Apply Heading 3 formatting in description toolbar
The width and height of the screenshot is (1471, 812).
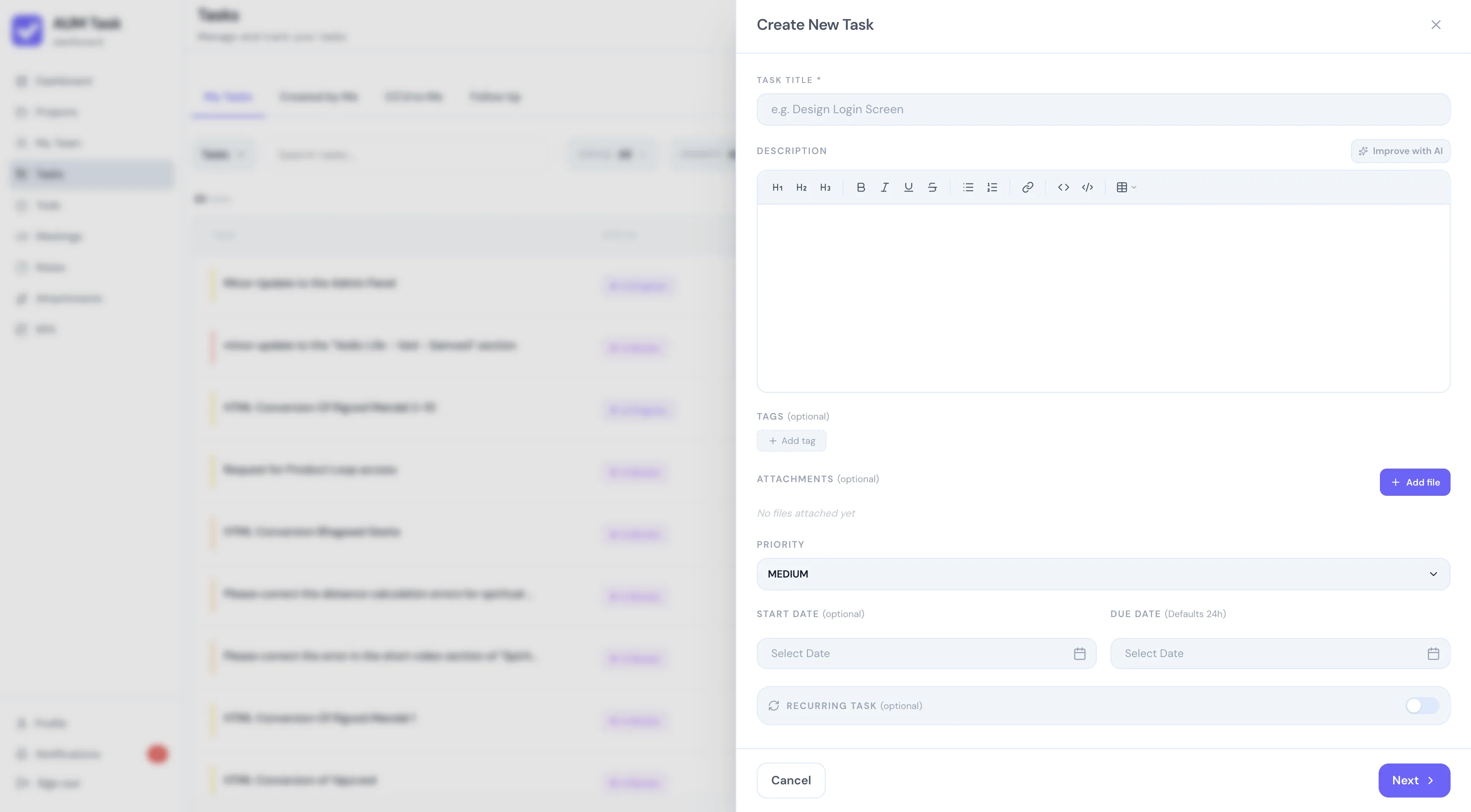[825, 187]
